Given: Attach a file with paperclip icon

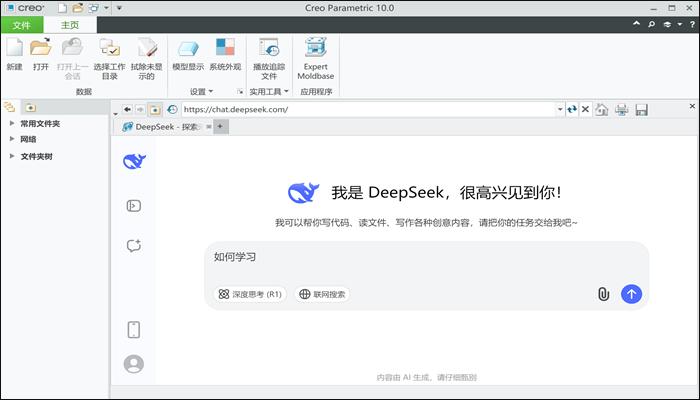Looking at the screenshot, I should point(603,294).
